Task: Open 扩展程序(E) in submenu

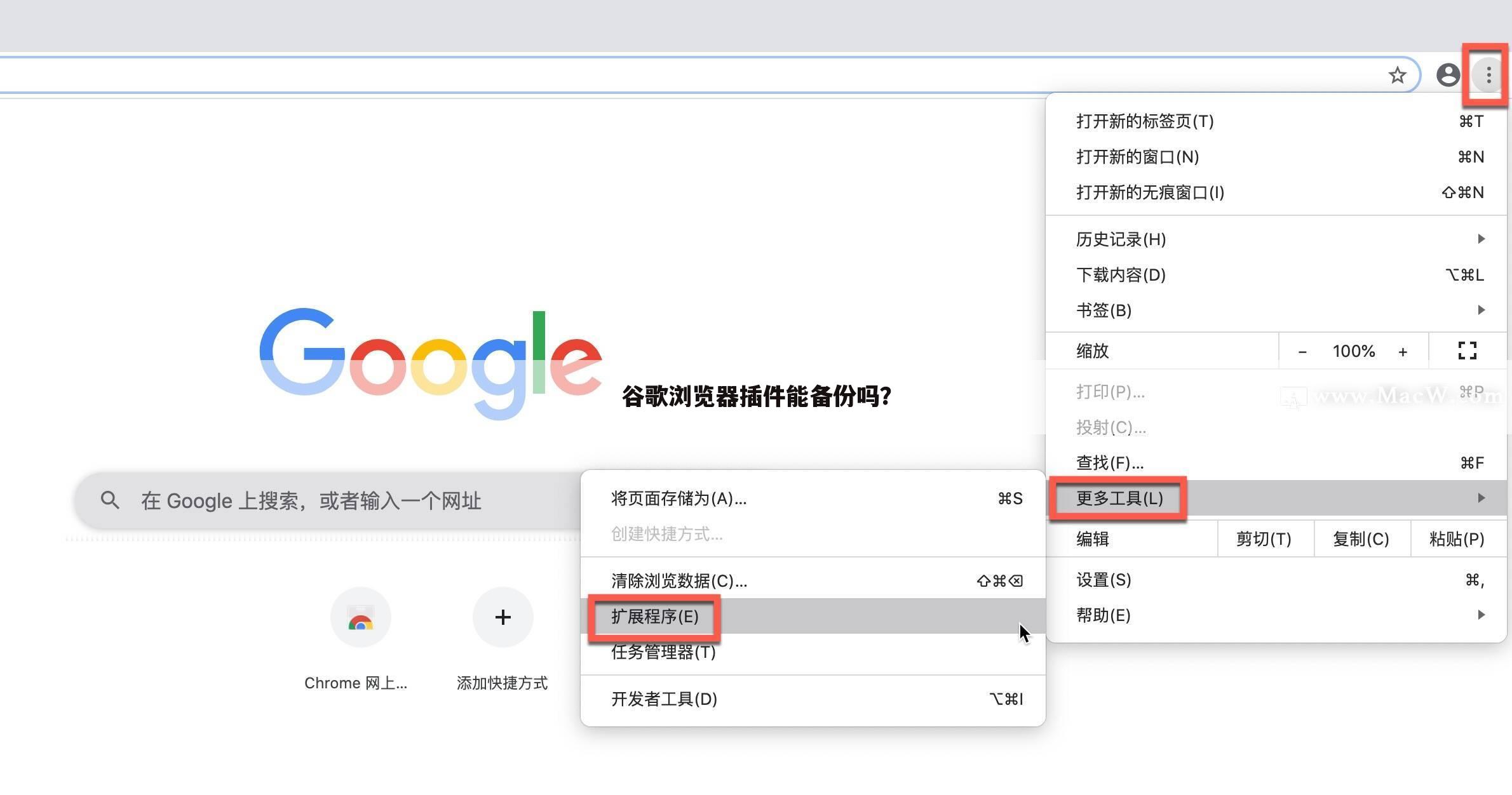Action: click(813, 617)
